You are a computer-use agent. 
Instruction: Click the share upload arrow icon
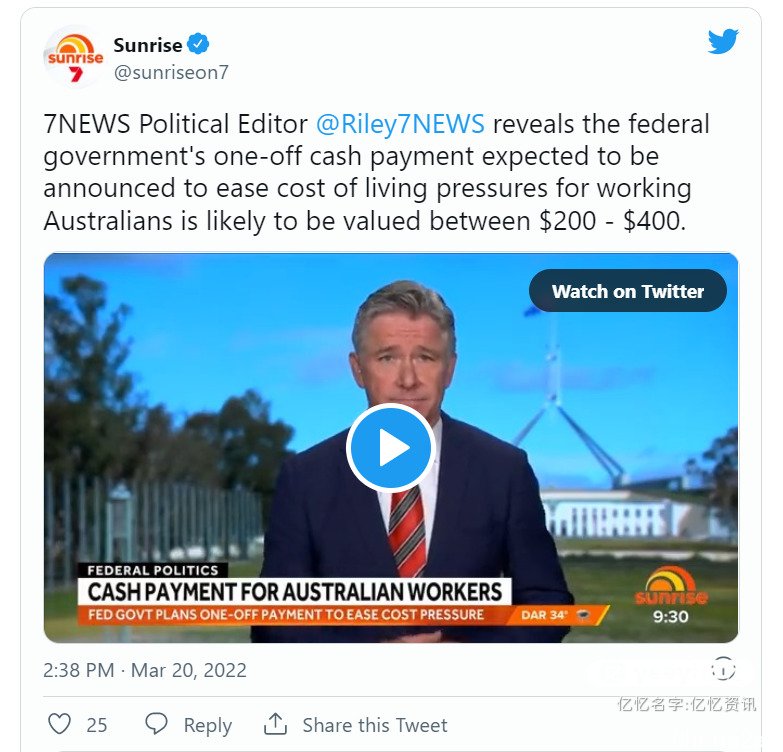pyautogui.click(x=275, y=724)
